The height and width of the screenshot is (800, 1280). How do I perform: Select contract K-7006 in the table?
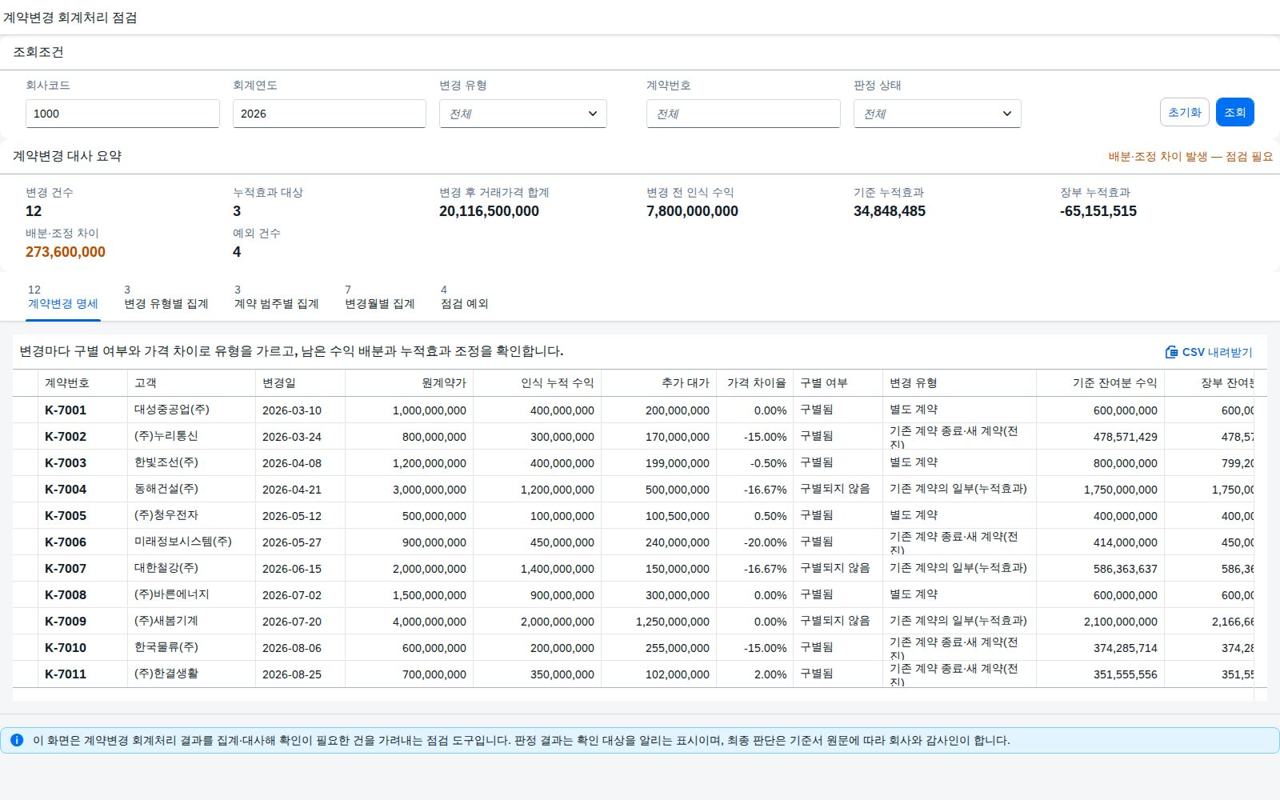point(66,542)
